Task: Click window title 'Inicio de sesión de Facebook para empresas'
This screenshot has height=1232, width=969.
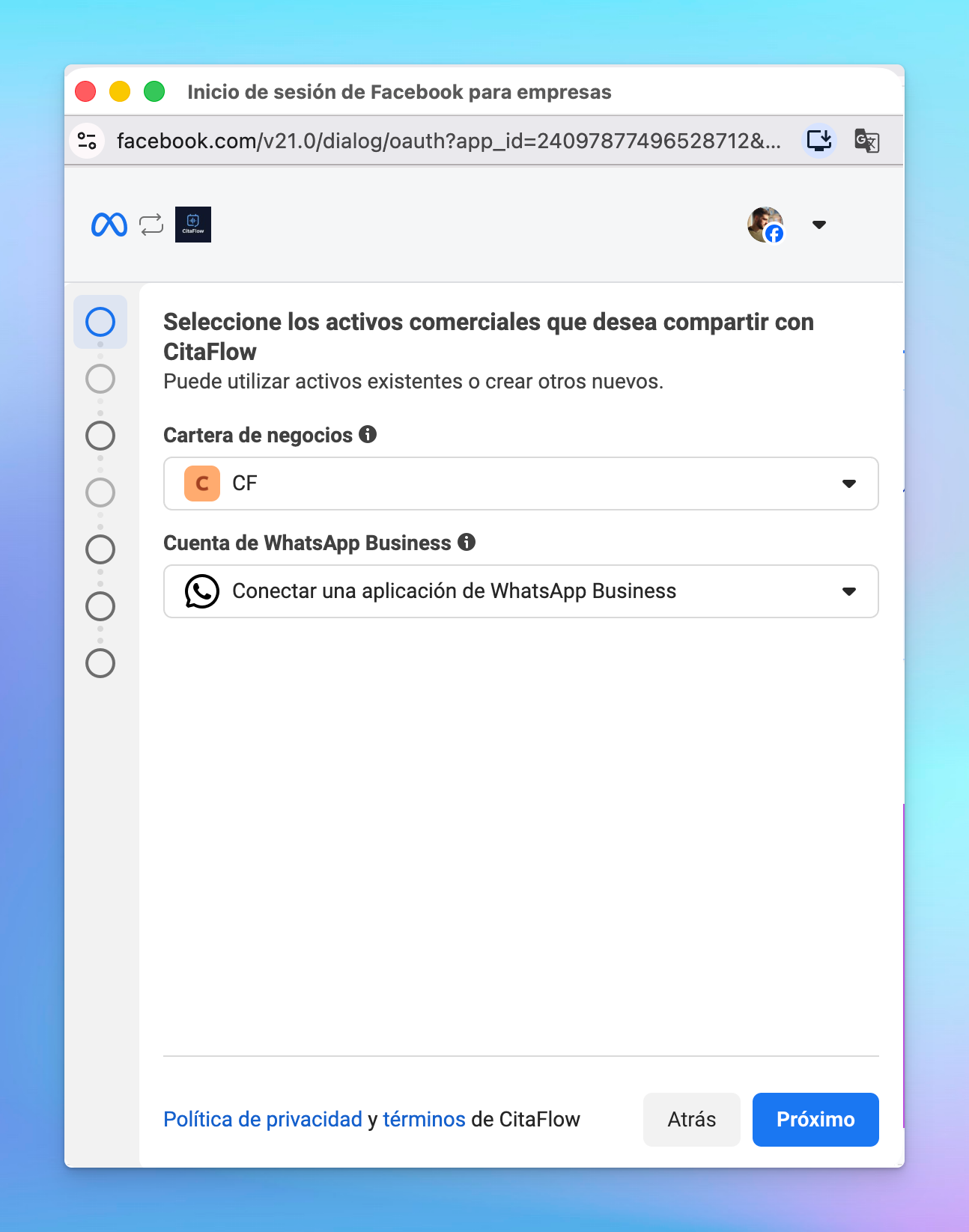Action: (x=399, y=92)
